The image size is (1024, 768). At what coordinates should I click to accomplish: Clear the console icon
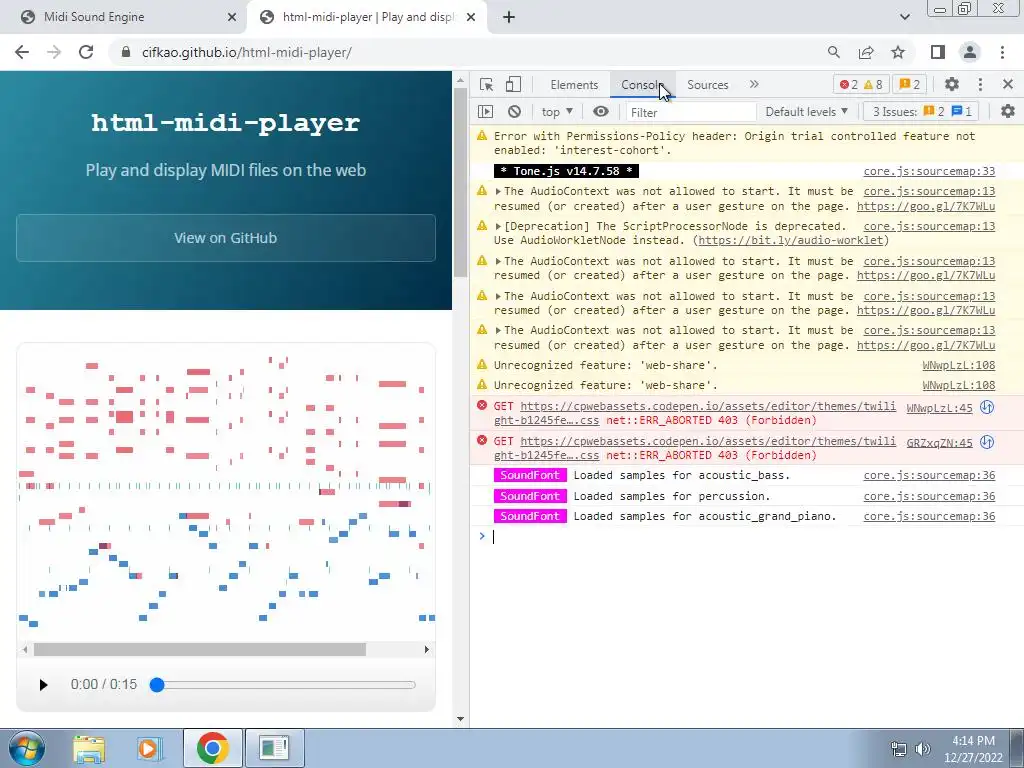point(515,112)
